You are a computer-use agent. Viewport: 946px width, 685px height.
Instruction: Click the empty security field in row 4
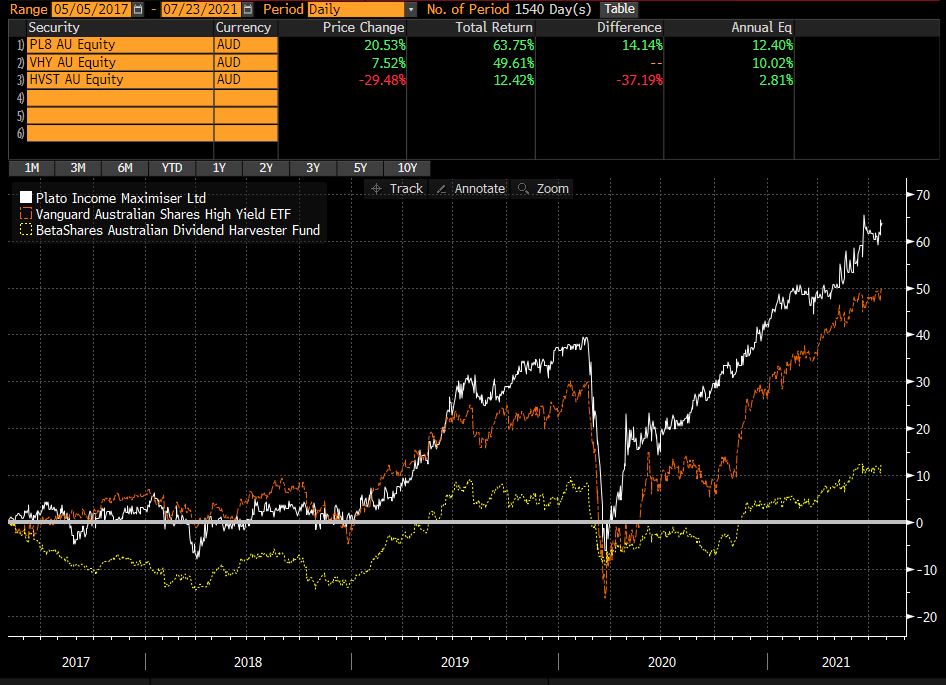click(120, 98)
